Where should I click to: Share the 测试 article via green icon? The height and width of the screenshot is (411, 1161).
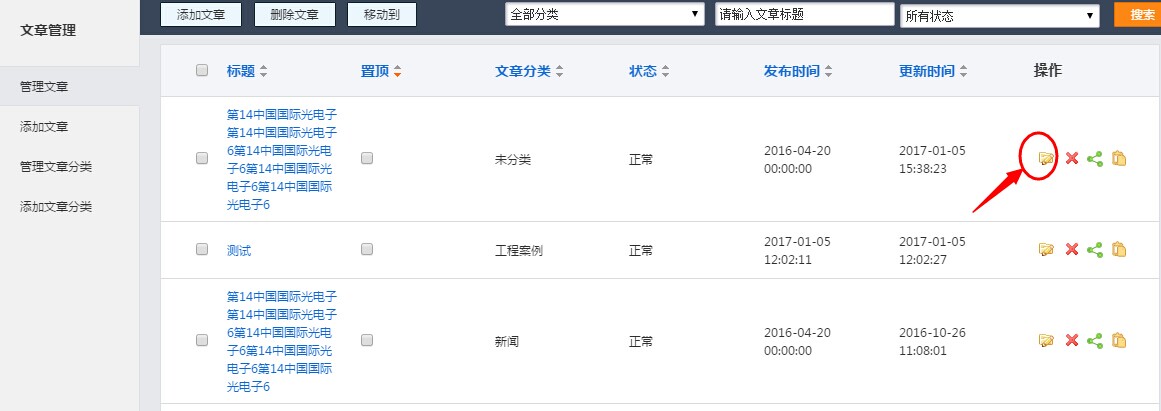coord(1095,250)
